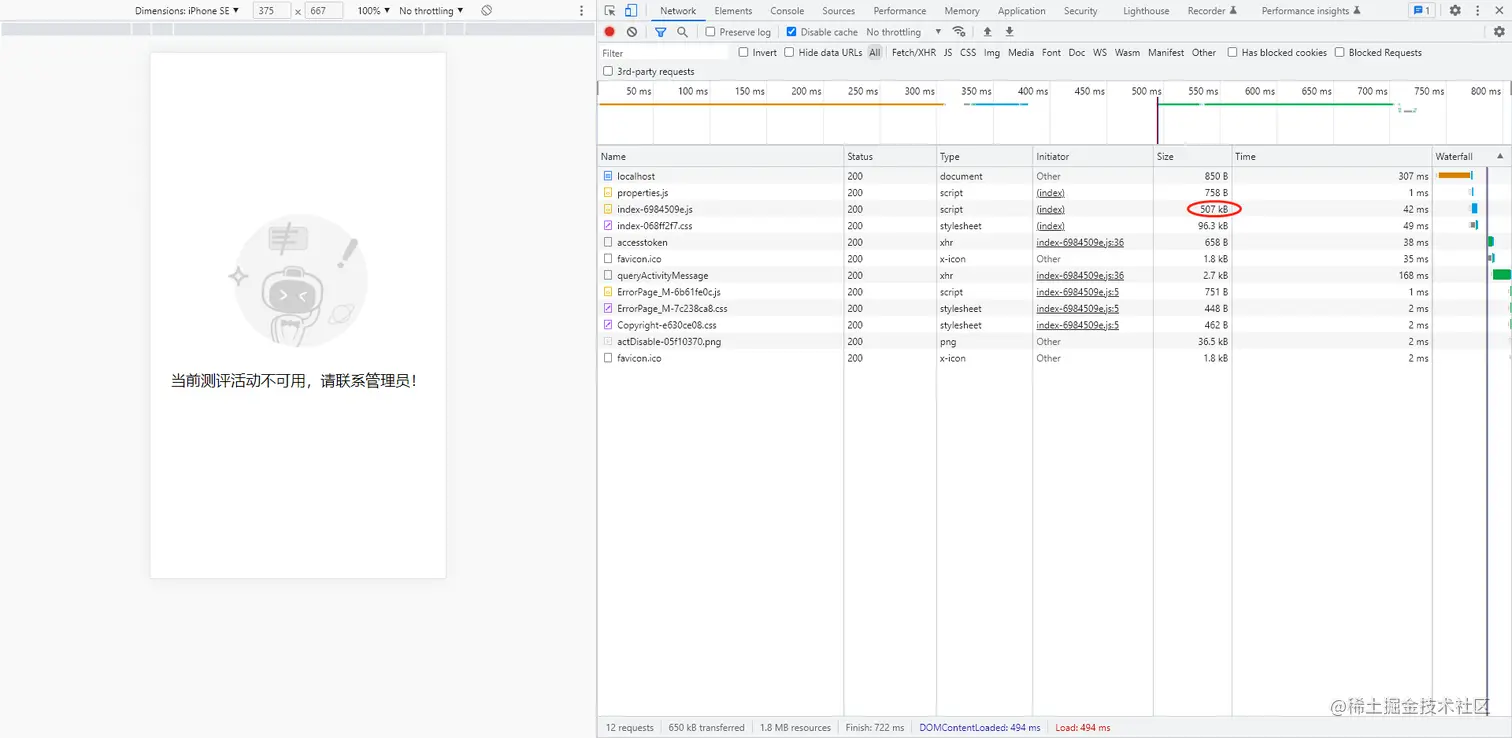Open the Performance insights tab

(1311, 11)
